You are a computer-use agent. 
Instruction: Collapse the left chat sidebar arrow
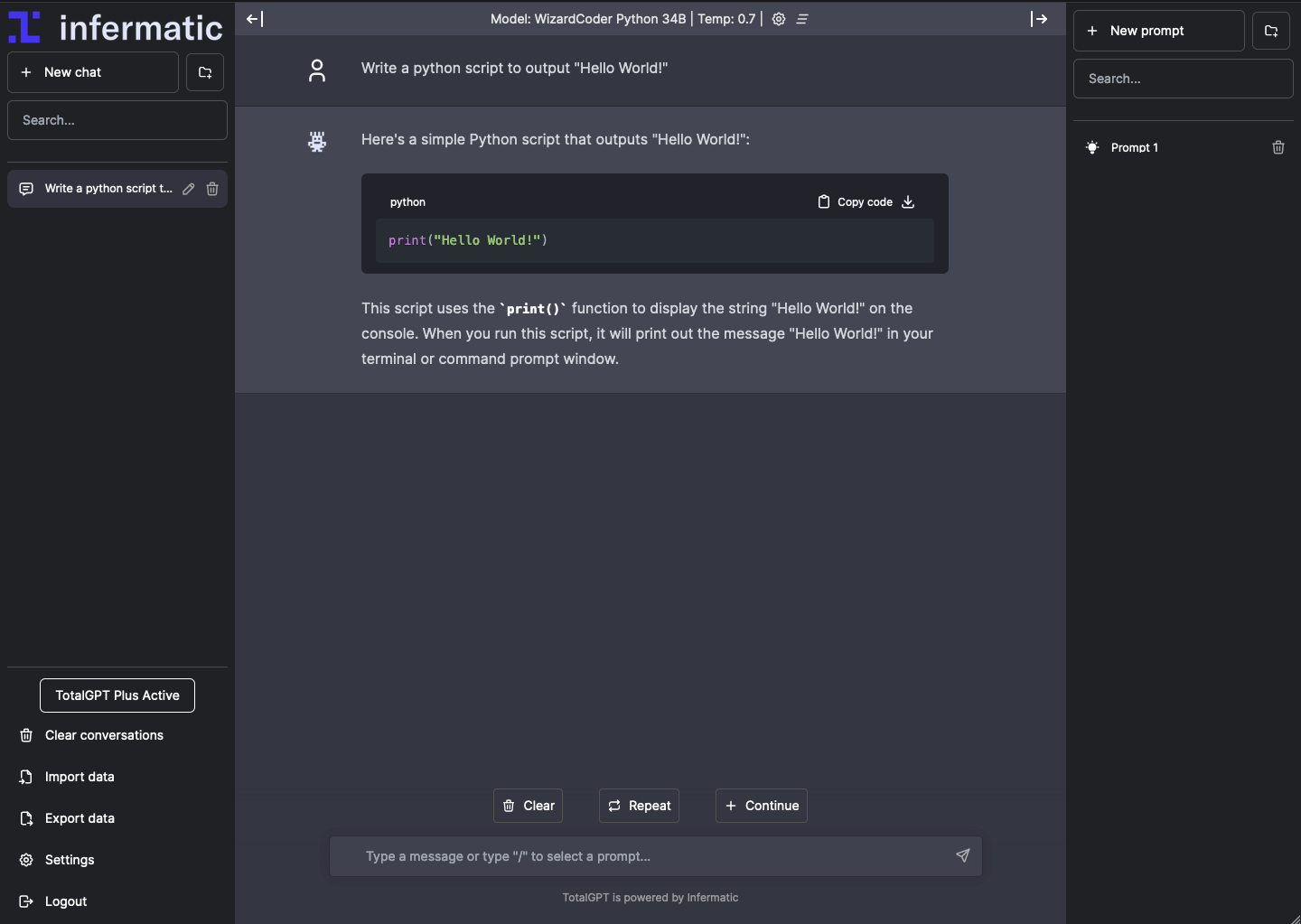[x=255, y=19]
